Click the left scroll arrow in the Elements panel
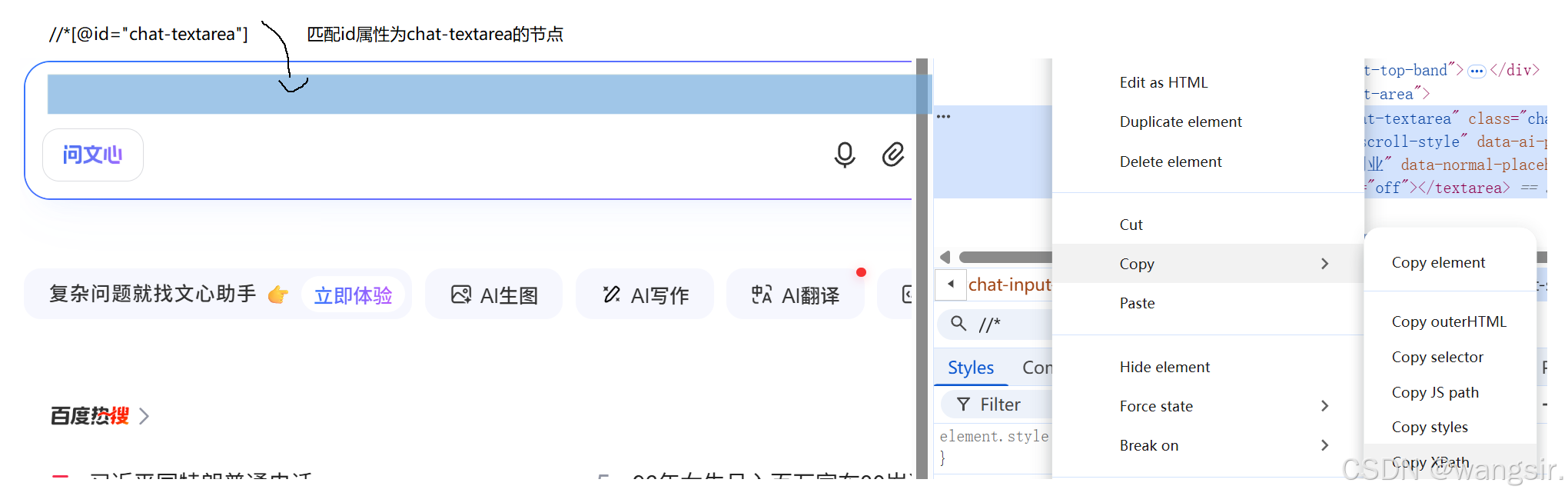 click(945, 257)
